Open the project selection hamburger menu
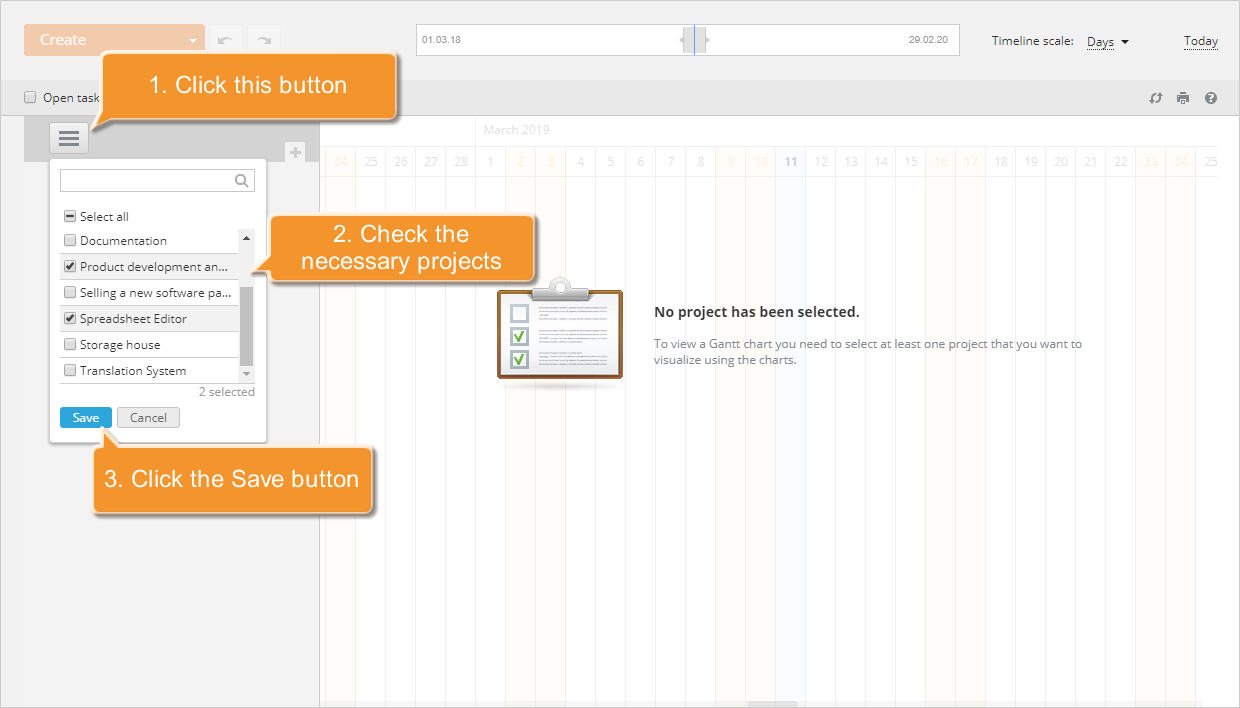 click(68, 138)
